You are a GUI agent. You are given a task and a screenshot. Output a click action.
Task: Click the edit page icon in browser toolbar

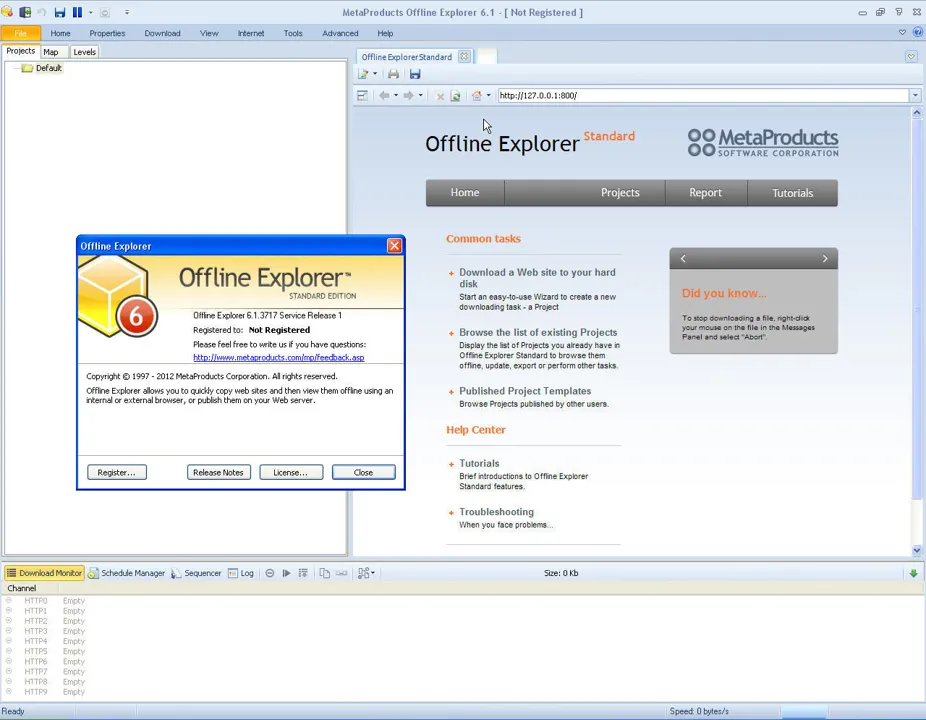click(x=363, y=74)
